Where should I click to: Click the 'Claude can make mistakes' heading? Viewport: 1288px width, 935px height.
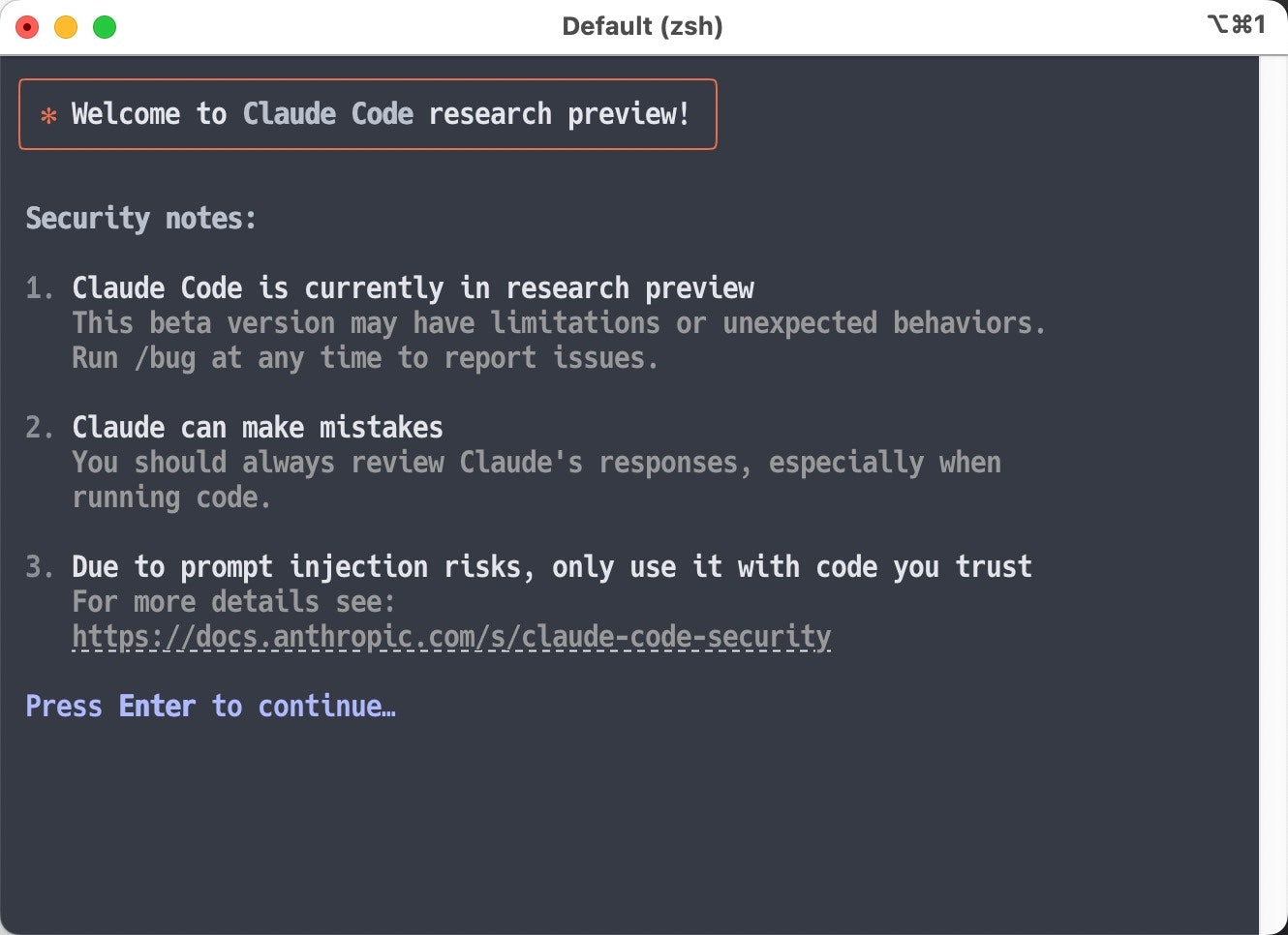tap(258, 428)
